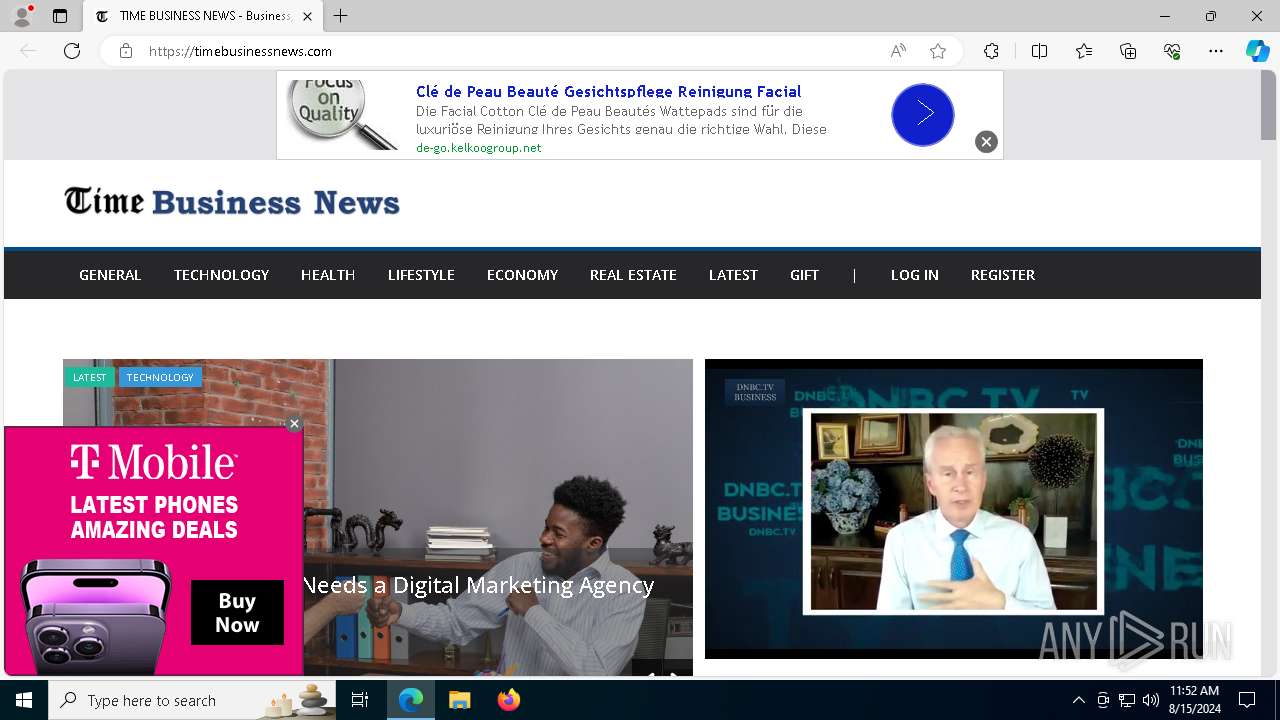
Task: Click the LOG IN link
Action: [x=915, y=275]
